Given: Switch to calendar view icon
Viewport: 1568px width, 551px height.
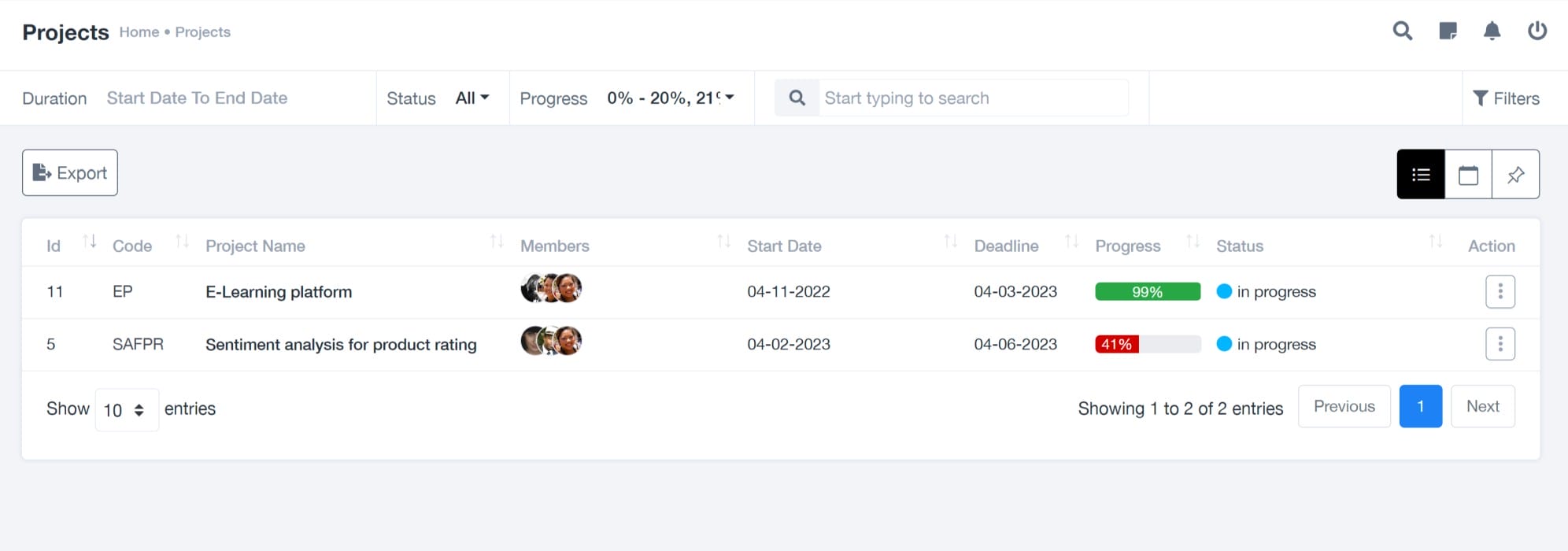Looking at the screenshot, I should tap(1467, 173).
